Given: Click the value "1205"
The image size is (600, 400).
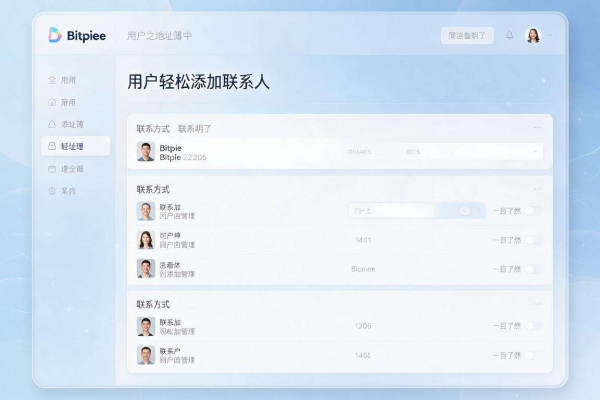Looking at the screenshot, I should [x=363, y=326].
